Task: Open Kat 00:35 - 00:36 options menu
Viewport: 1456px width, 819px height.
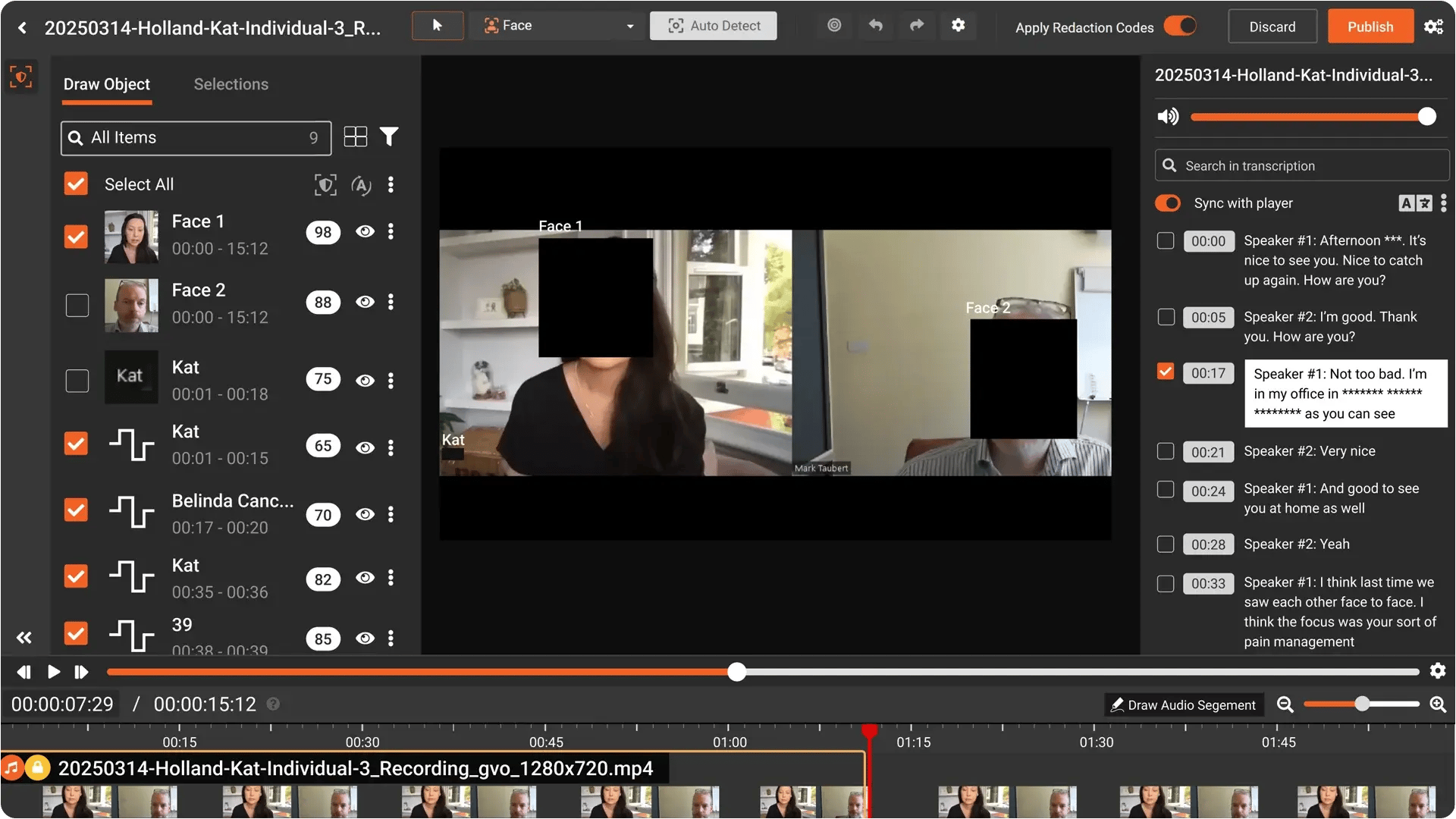Action: pyautogui.click(x=391, y=578)
